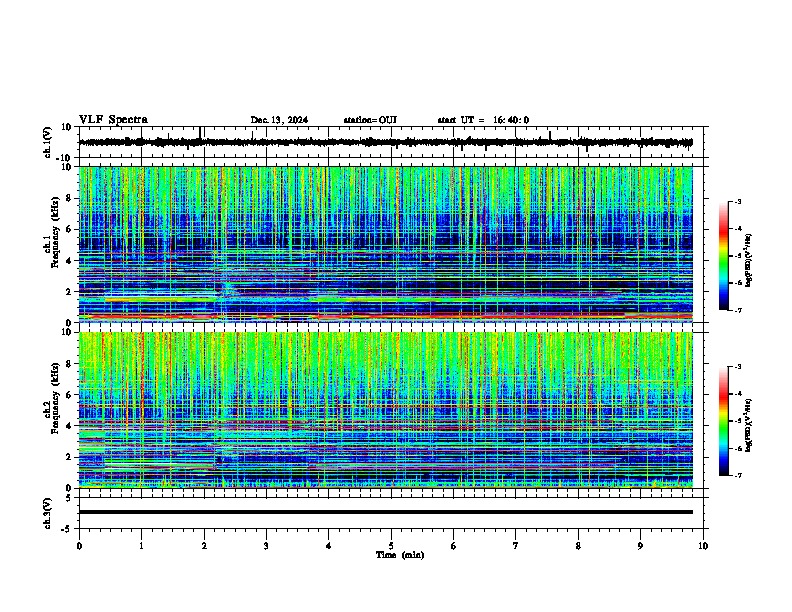Click time axis tick label "5"

(x=391, y=546)
